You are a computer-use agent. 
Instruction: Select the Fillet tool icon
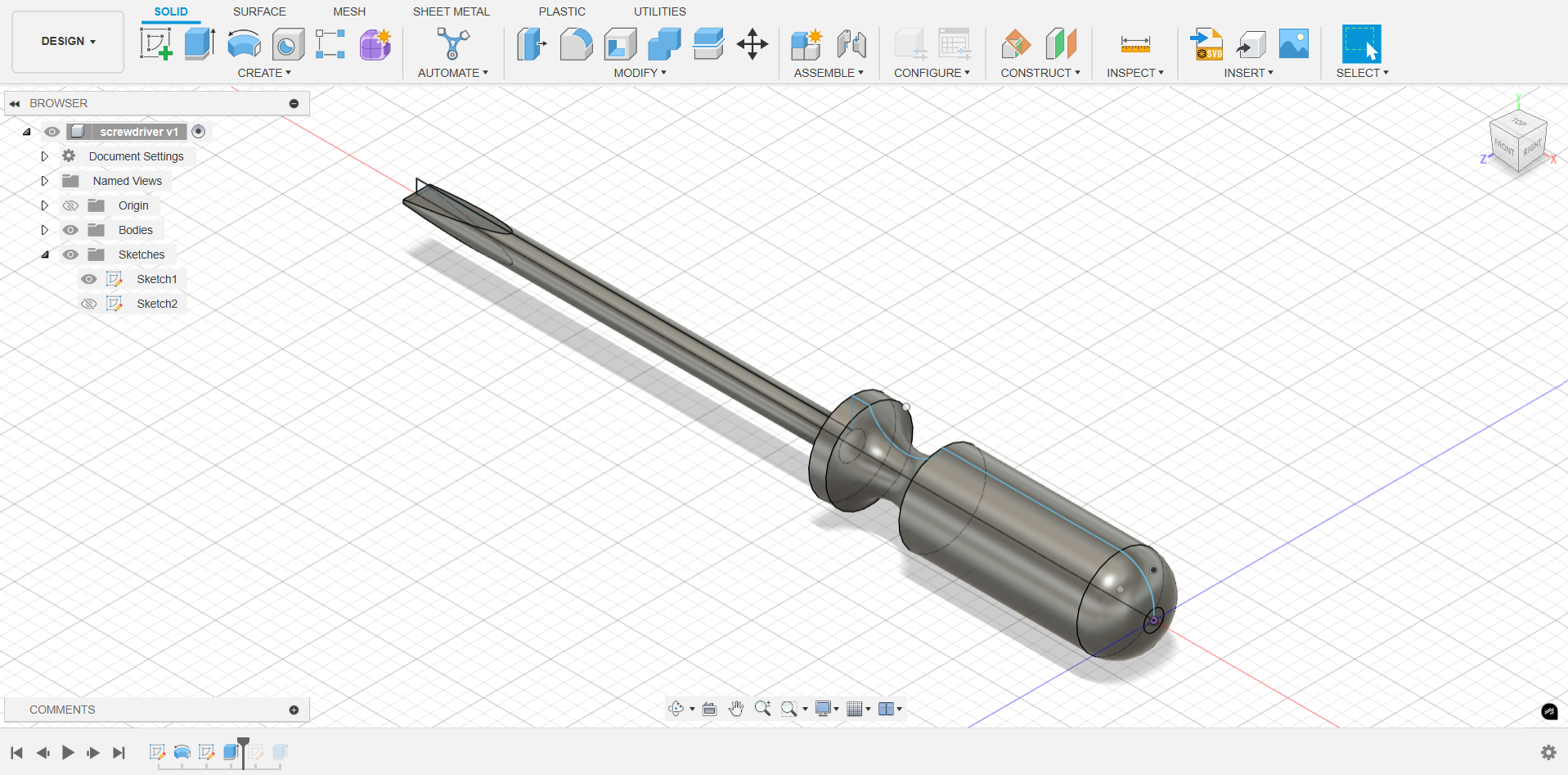(x=576, y=44)
